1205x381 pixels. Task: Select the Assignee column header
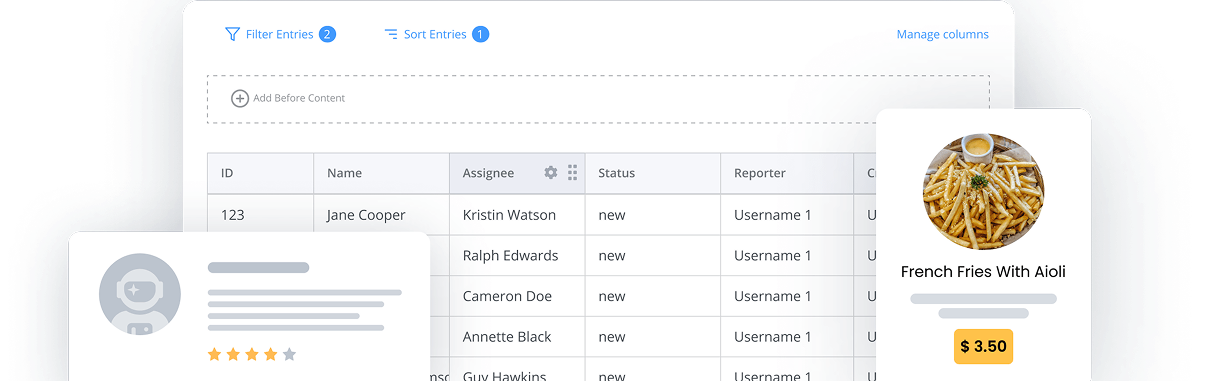[517, 173]
